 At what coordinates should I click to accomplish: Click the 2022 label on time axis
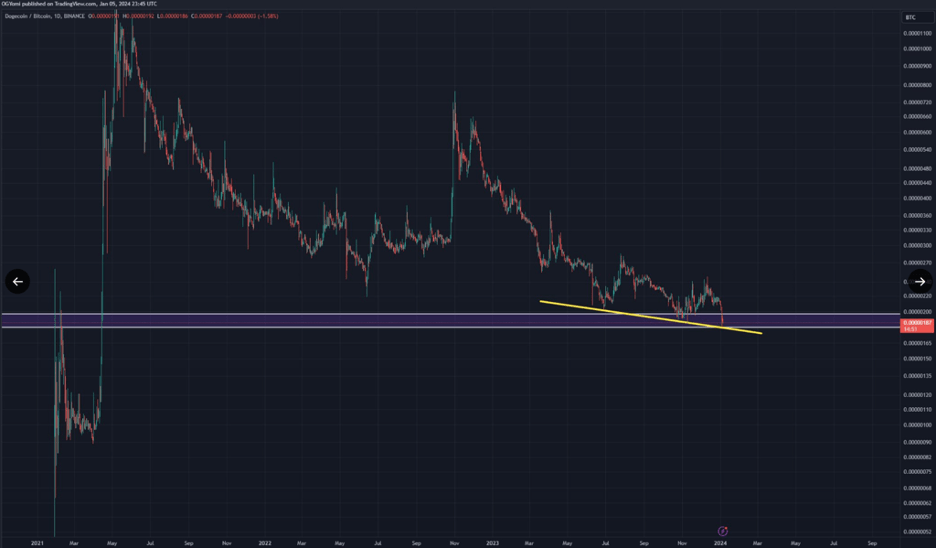(265, 543)
